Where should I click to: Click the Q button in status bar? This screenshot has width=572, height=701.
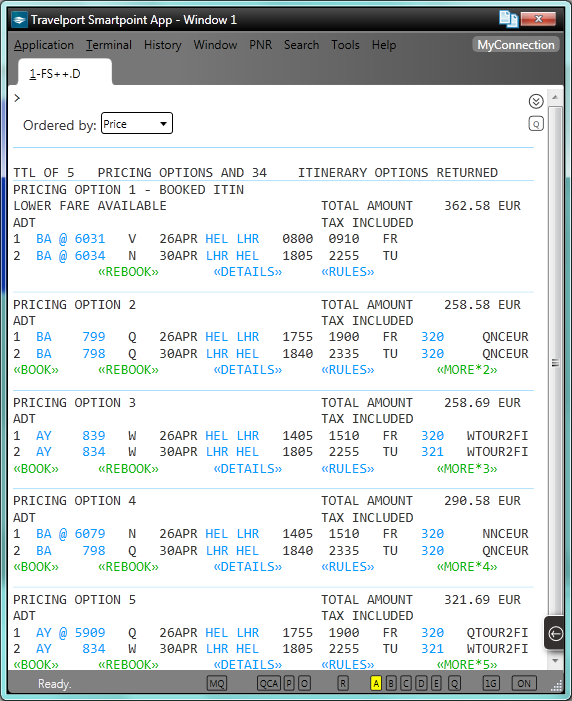click(454, 684)
